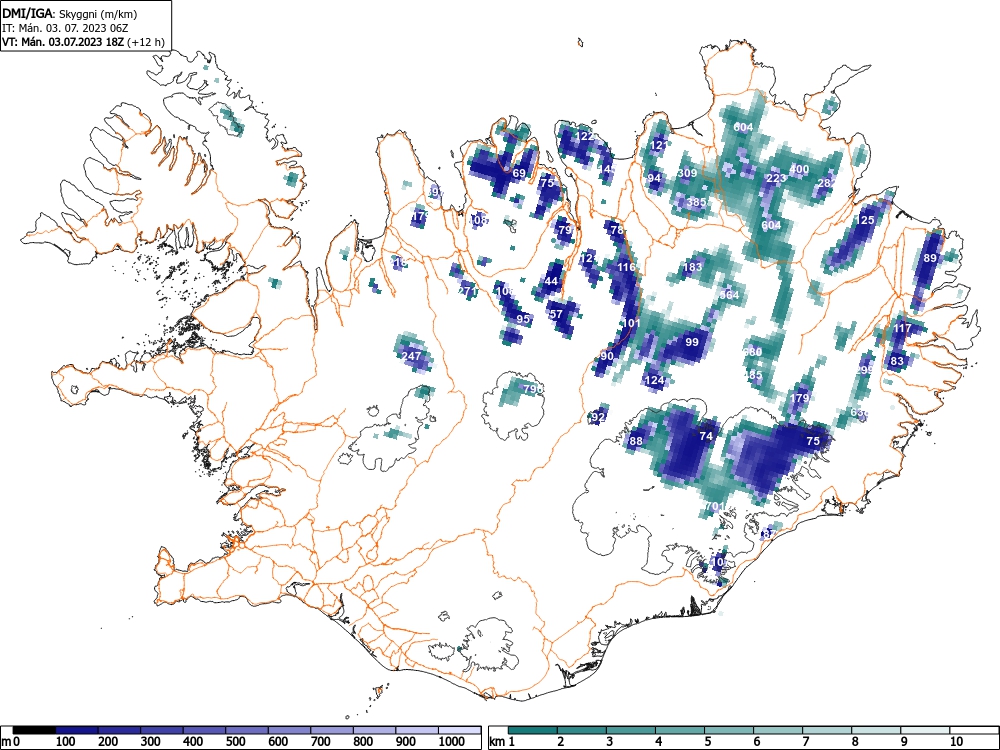
Task: Click the 364 visibility value on map
Action: [x=729, y=295]
